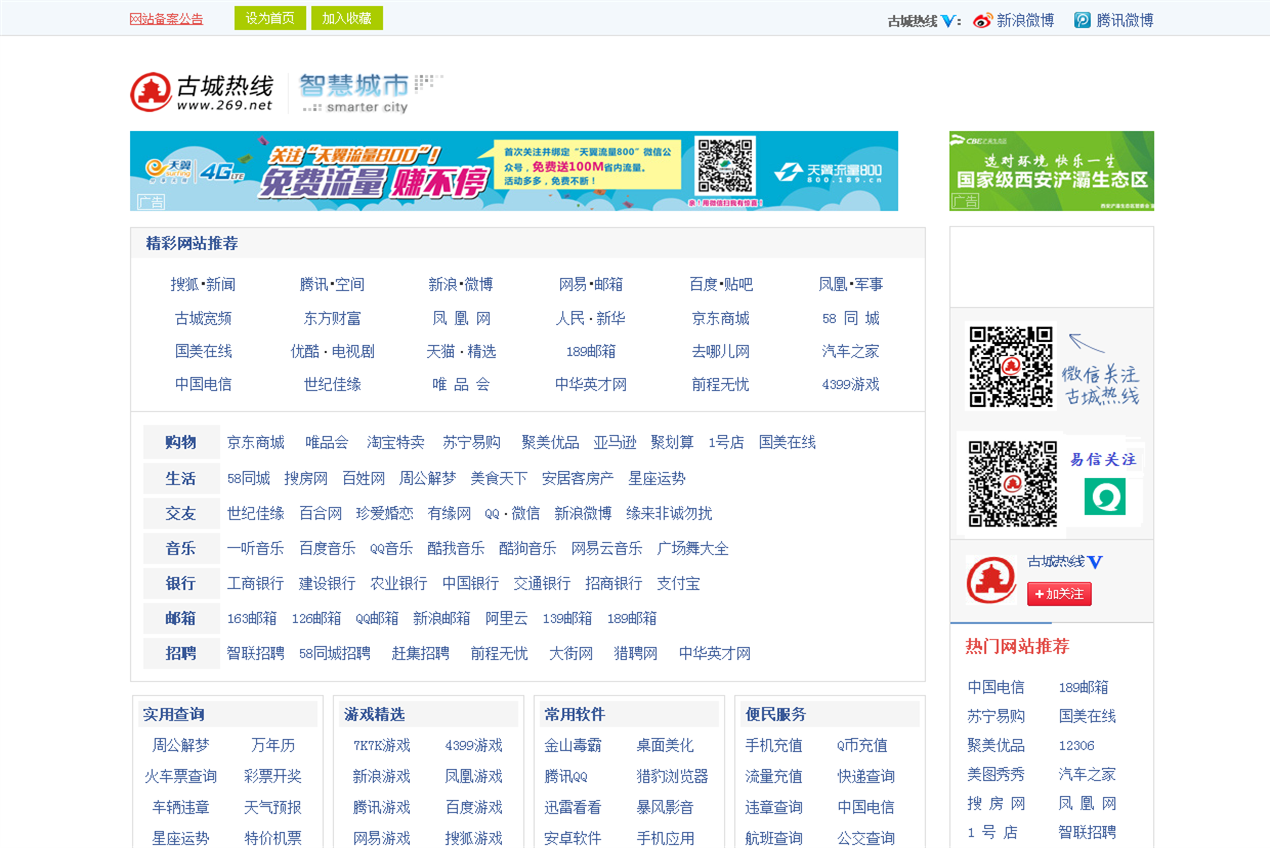The width and height of the screenshot is (1270, 848).
Task: Click the 设为首页 button
Action: [270, 18]
